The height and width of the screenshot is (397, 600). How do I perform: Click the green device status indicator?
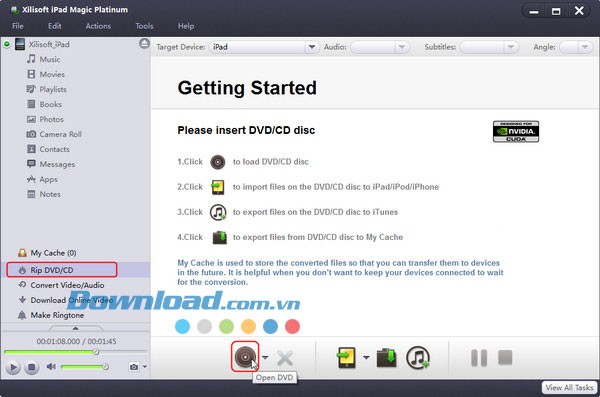(7, 44)
